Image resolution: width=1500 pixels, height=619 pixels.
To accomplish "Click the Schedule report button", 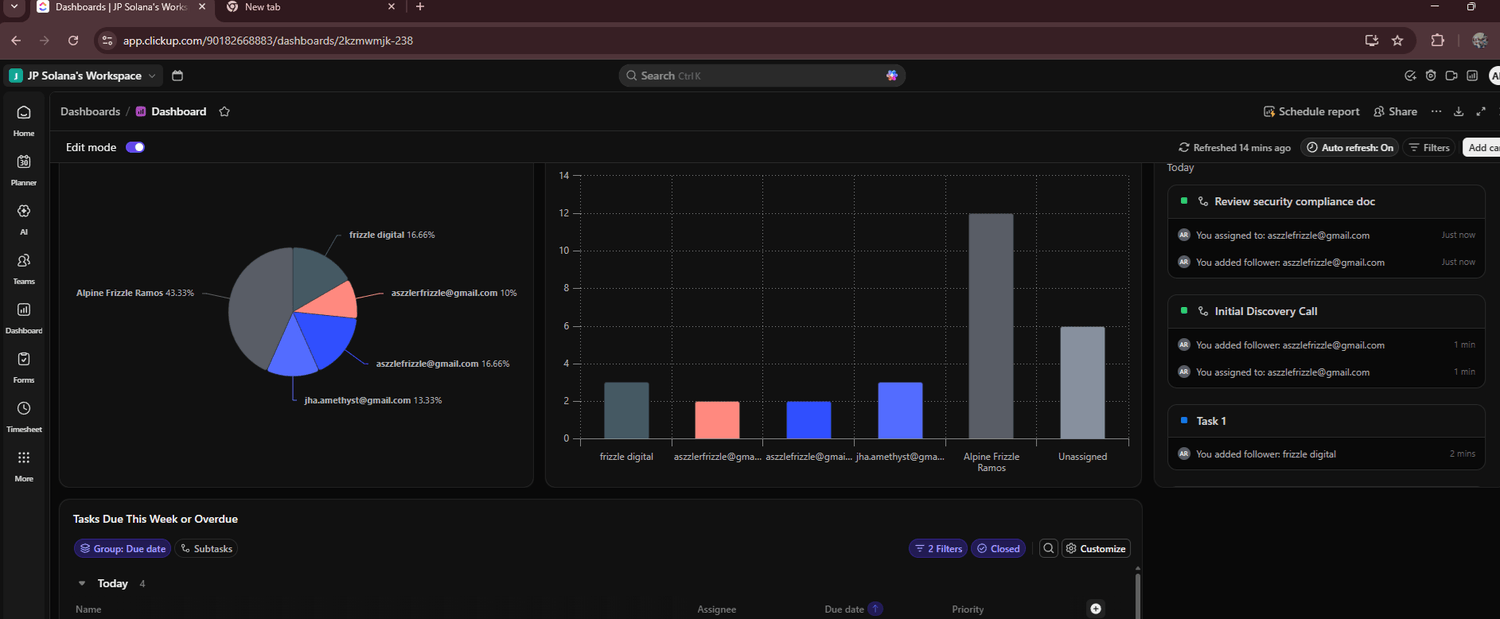I will point(1311,112).
